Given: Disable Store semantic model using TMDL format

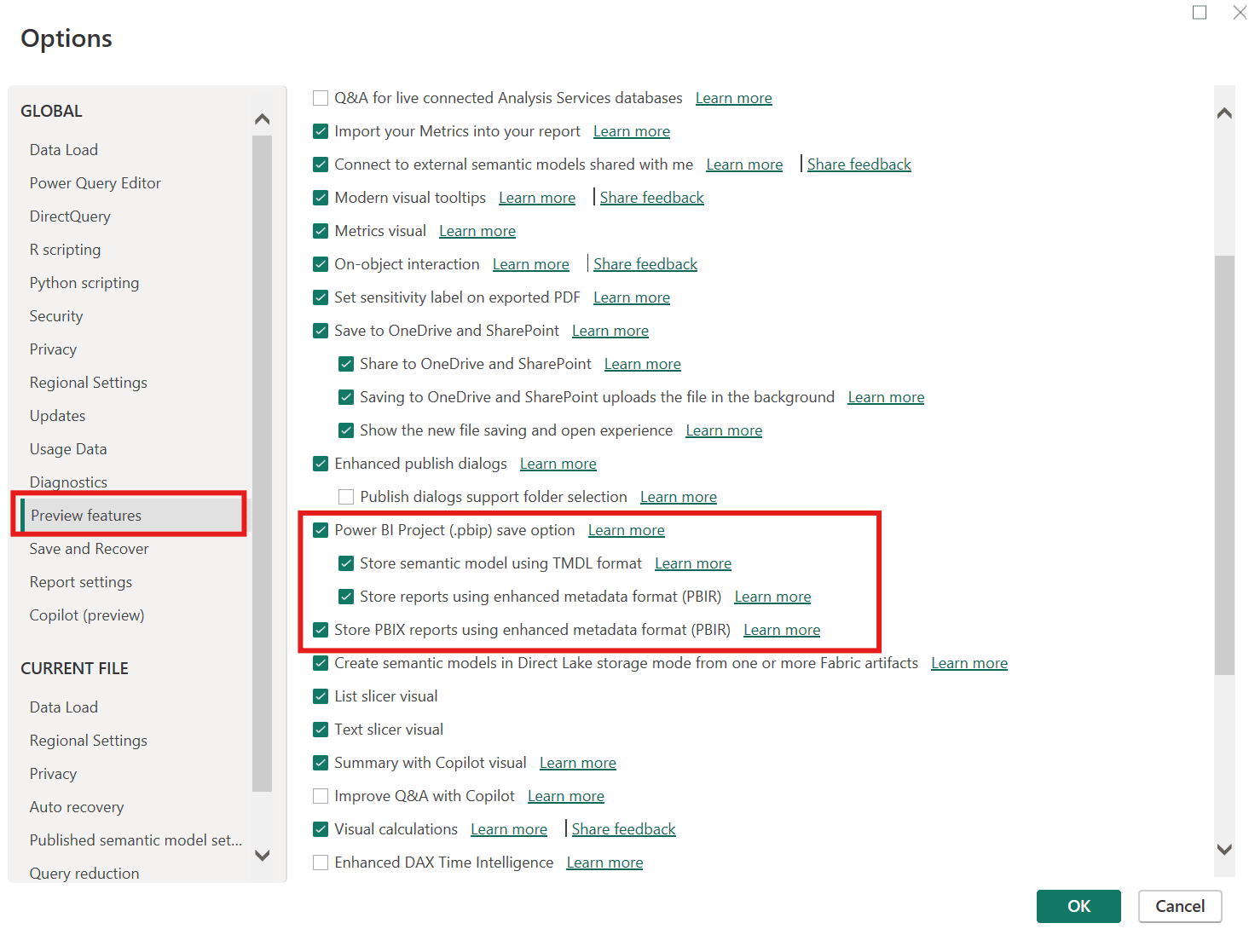Looking at the screenshot, I should click(346, 563).
